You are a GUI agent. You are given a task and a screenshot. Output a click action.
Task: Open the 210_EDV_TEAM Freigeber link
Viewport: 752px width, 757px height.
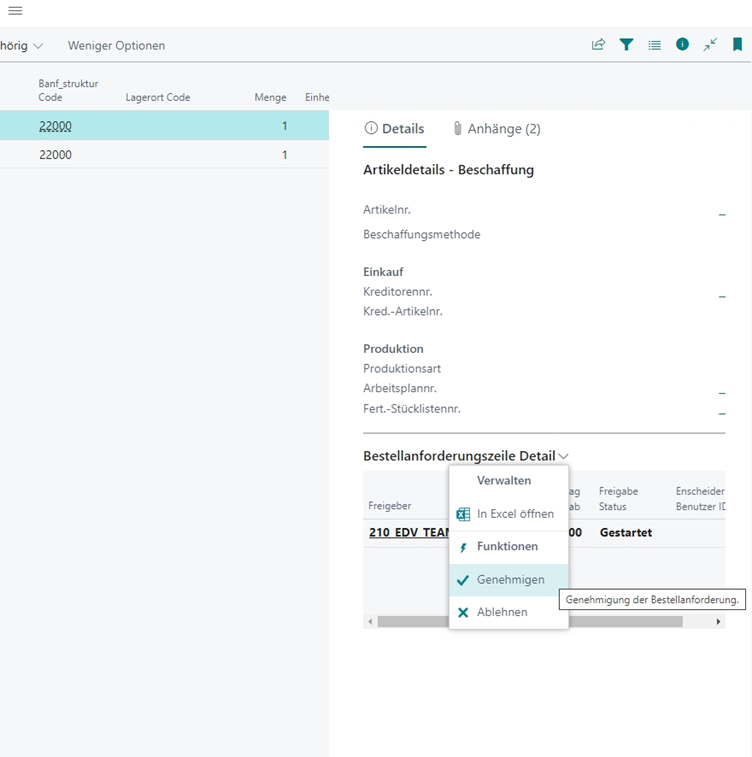[408, 533]
